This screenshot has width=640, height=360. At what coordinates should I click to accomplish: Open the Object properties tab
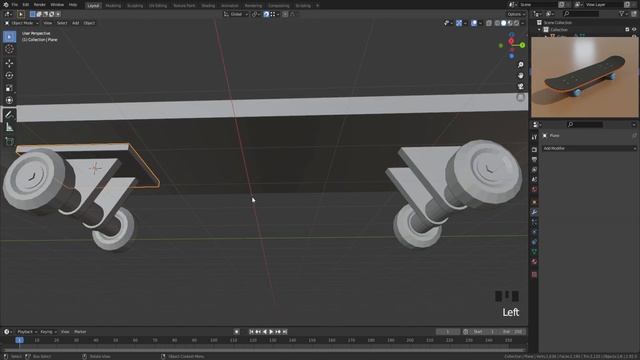click(x=534, y=202)
